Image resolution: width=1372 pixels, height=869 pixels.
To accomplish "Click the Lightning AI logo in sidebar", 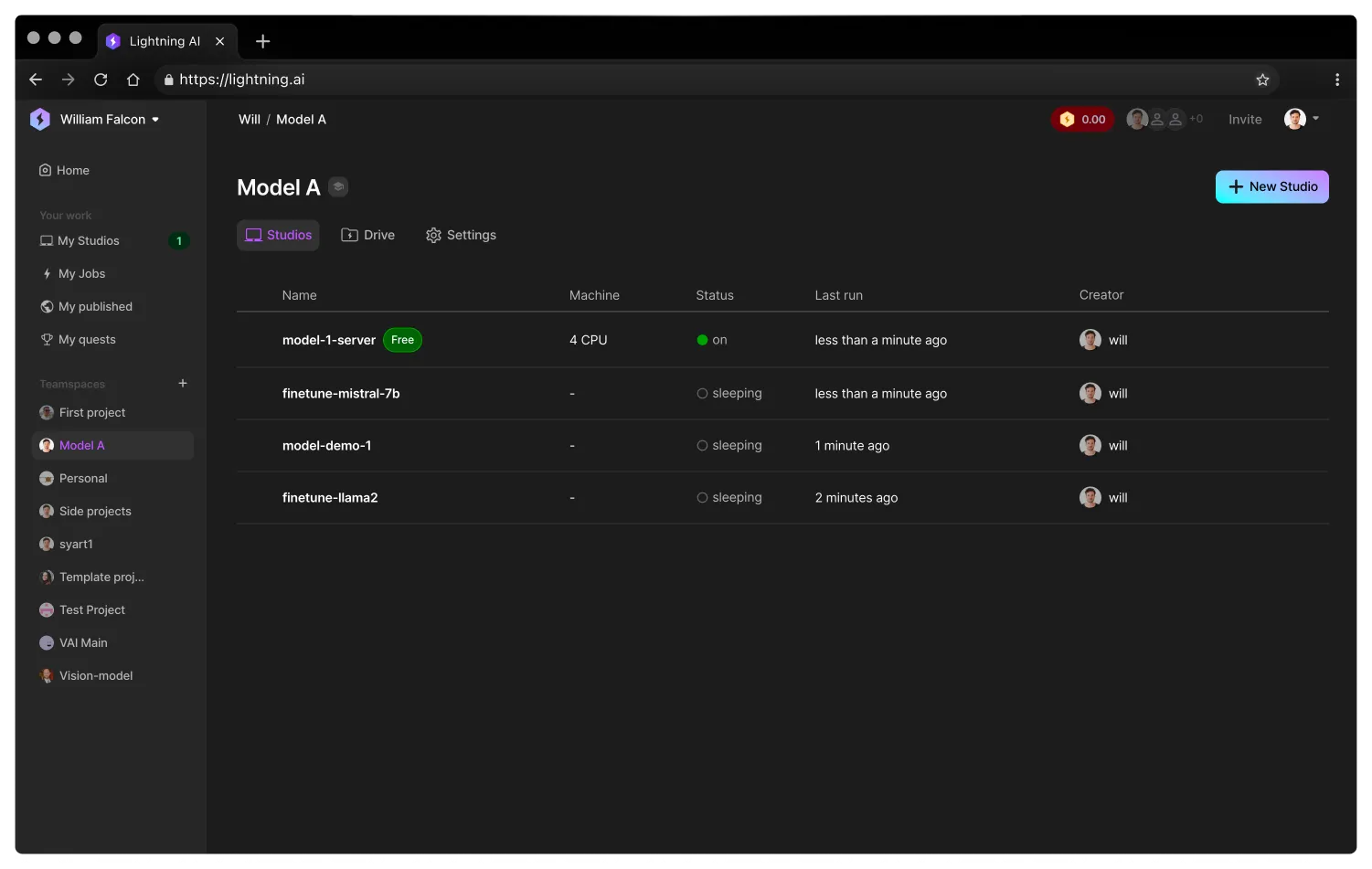I will click(x=40, y=120).
